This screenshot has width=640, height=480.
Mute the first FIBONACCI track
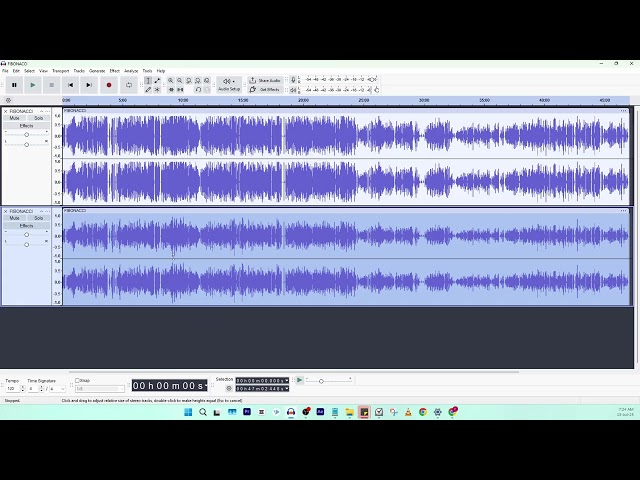tap(14, 118)
